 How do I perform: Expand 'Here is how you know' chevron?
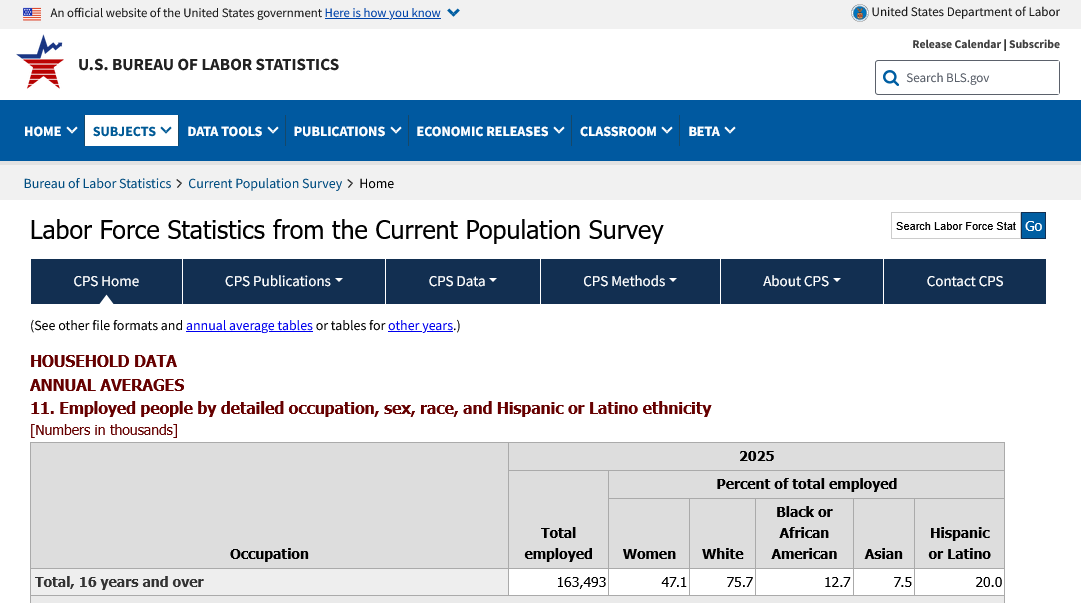pos(453,13)
